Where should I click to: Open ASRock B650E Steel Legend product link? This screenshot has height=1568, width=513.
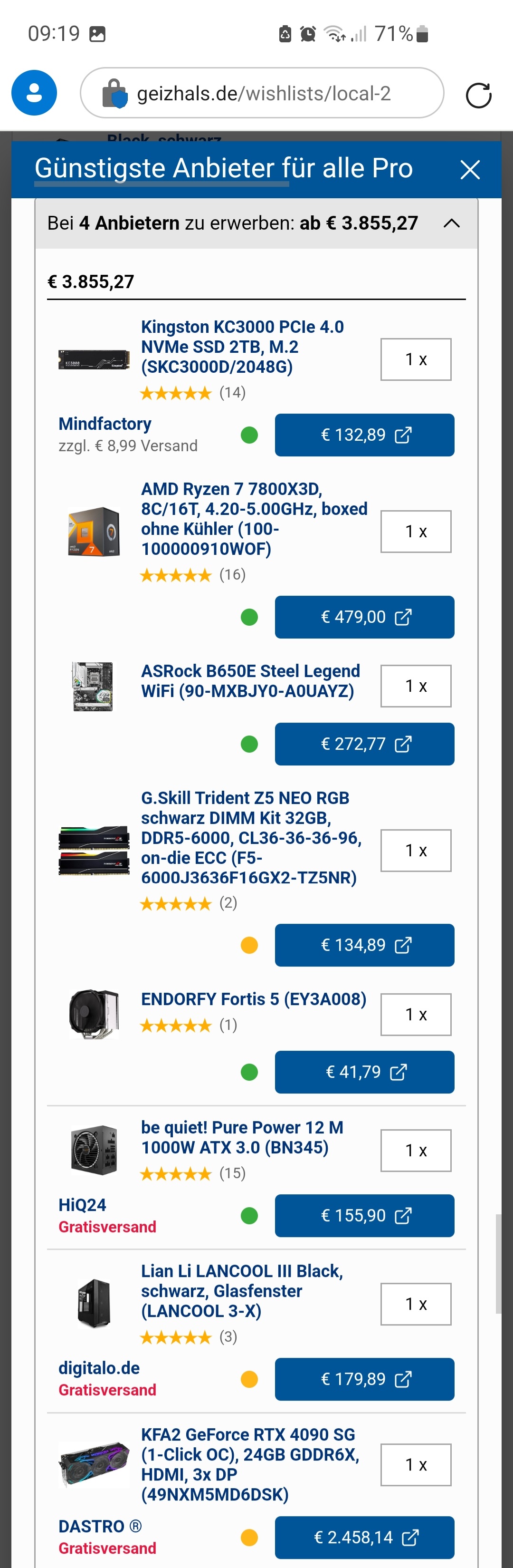click(x=250, y=680)
